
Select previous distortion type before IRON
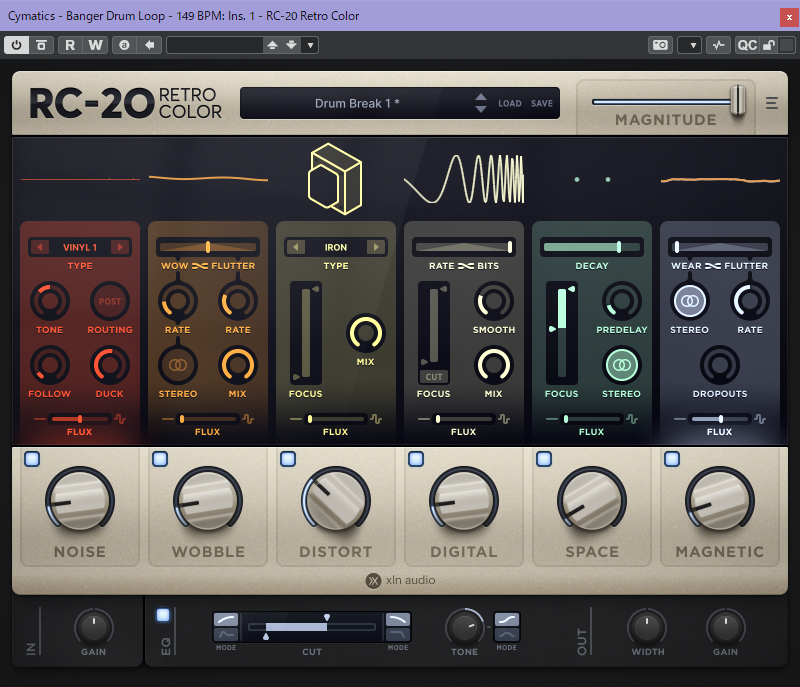coord(295,247)
